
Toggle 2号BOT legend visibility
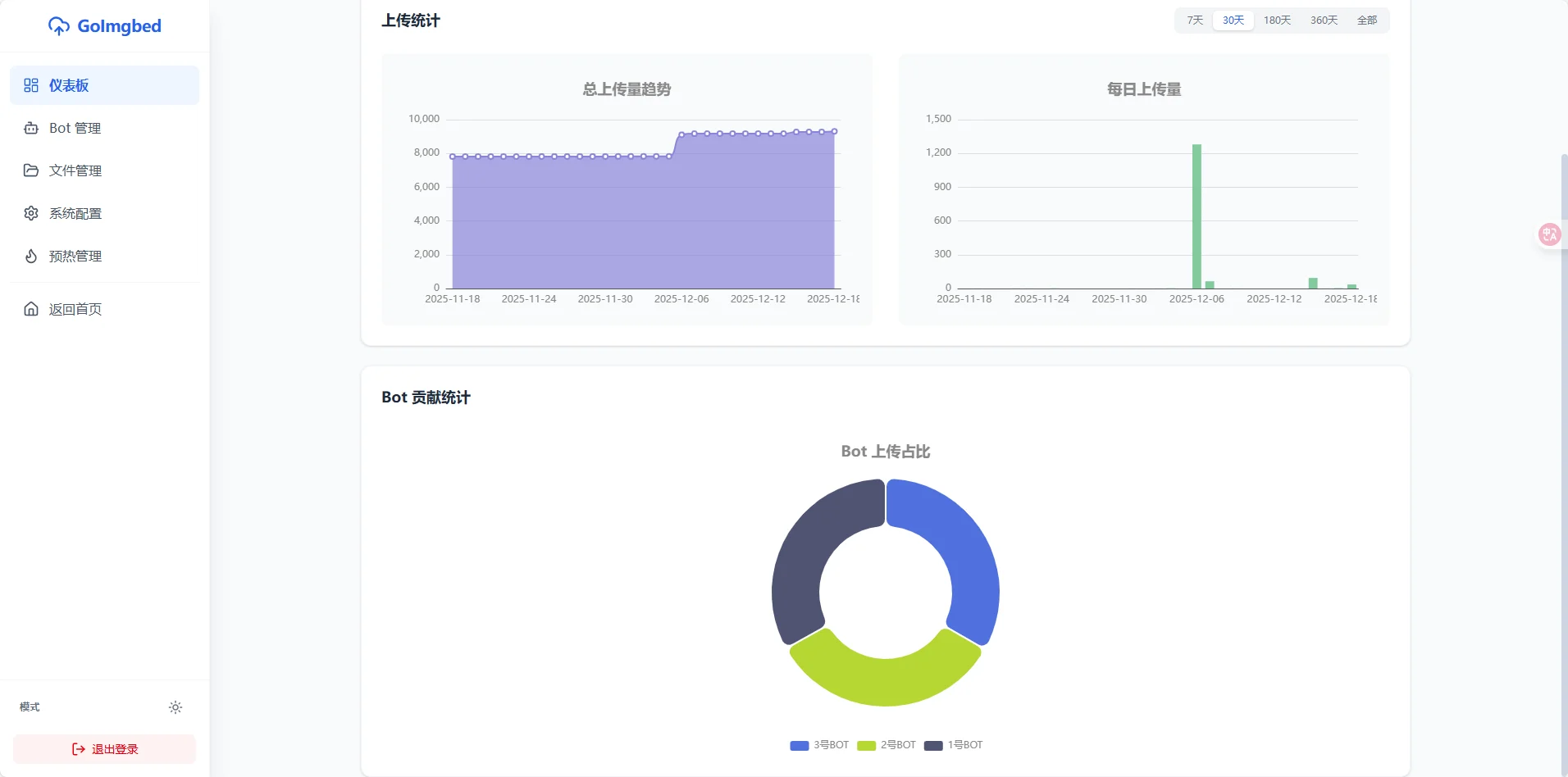[887, 745]
